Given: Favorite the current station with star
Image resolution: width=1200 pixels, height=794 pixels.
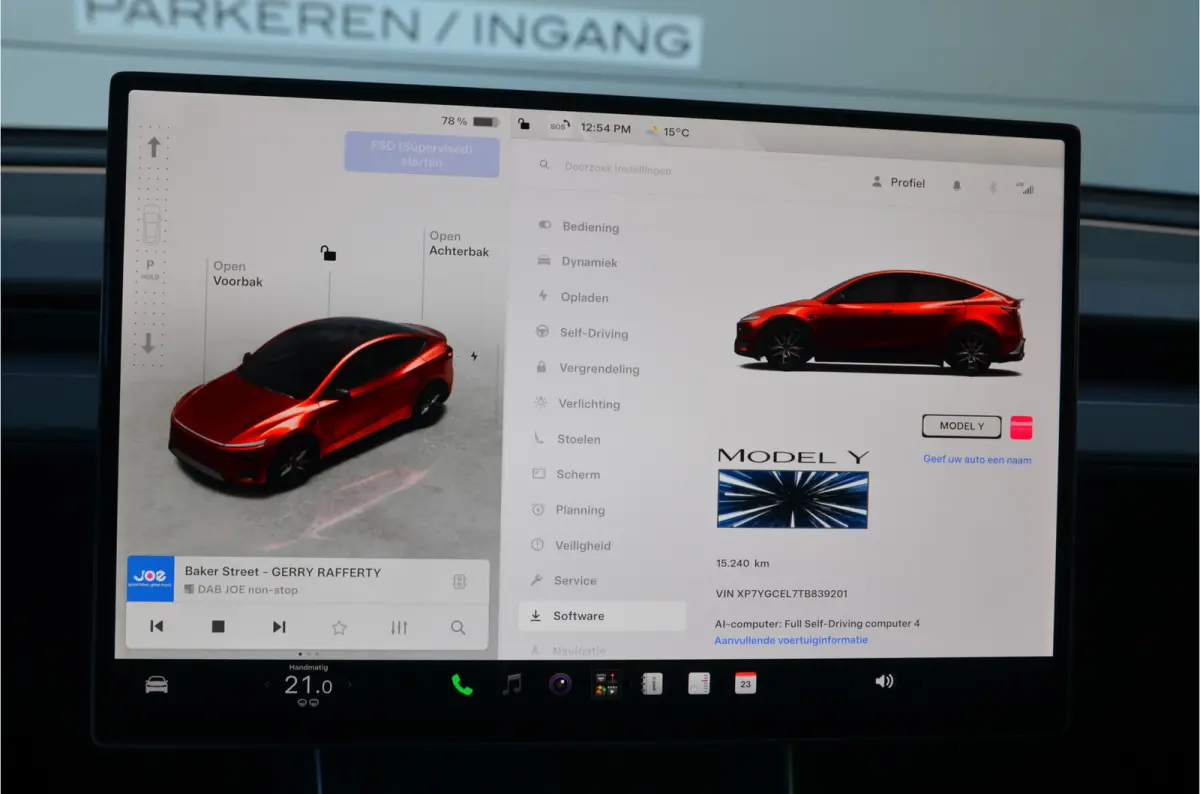Looking at the screenshot, I should tap(339, 628).
